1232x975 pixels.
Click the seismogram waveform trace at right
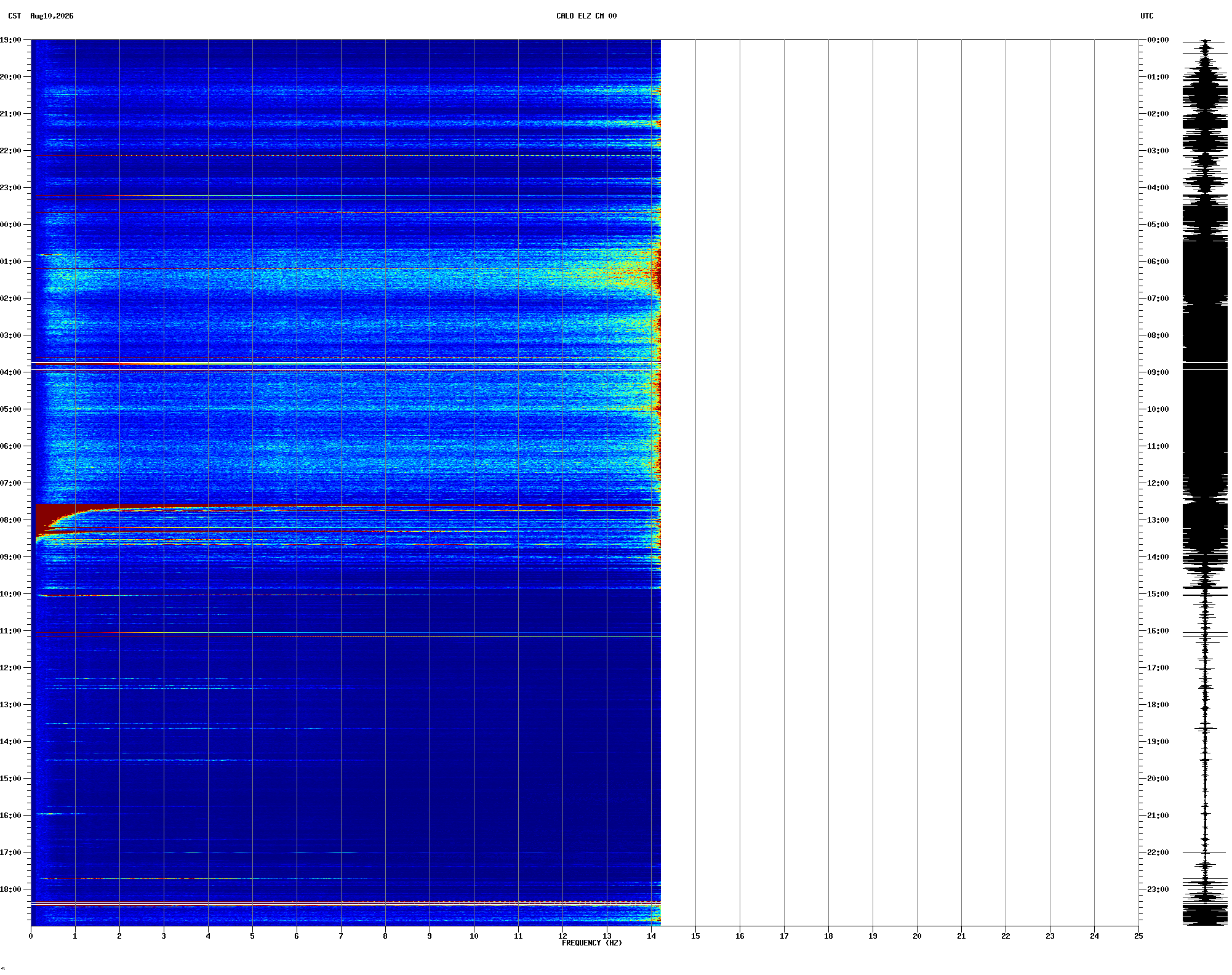[1205, 483]
